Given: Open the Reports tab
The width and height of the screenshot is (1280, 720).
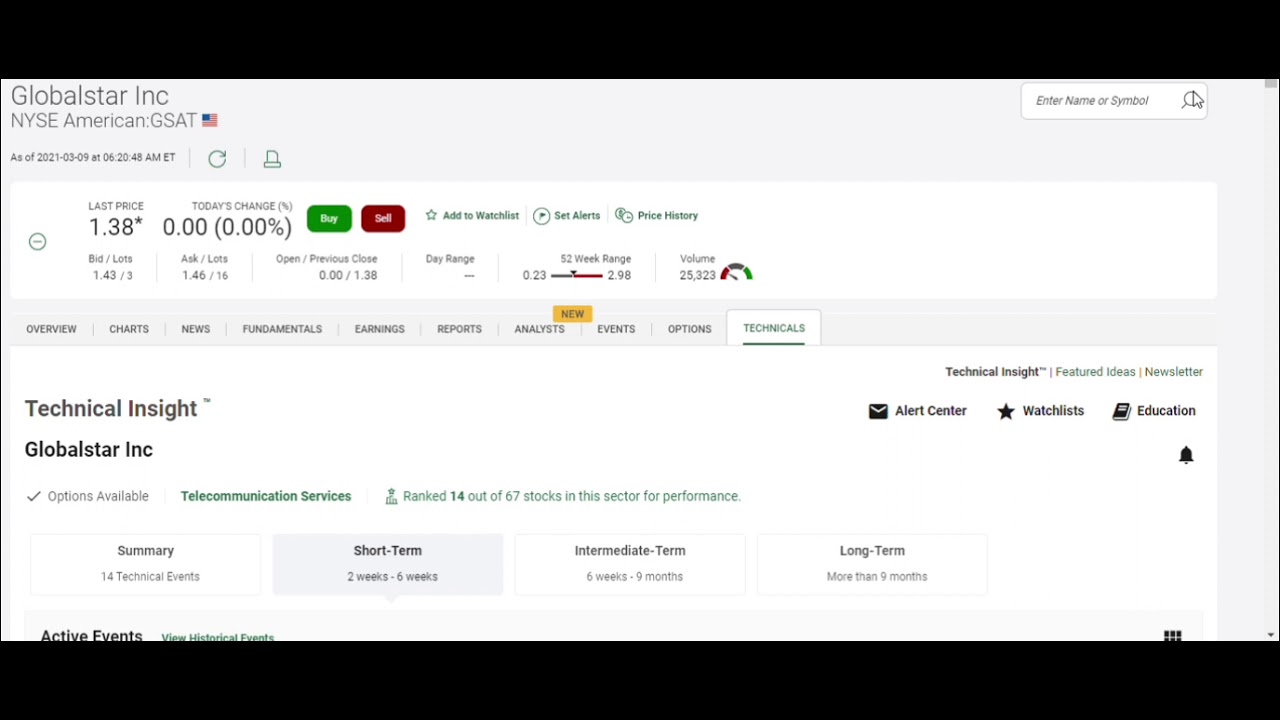Looking at the screenshot, I should (x=459, y=329).
